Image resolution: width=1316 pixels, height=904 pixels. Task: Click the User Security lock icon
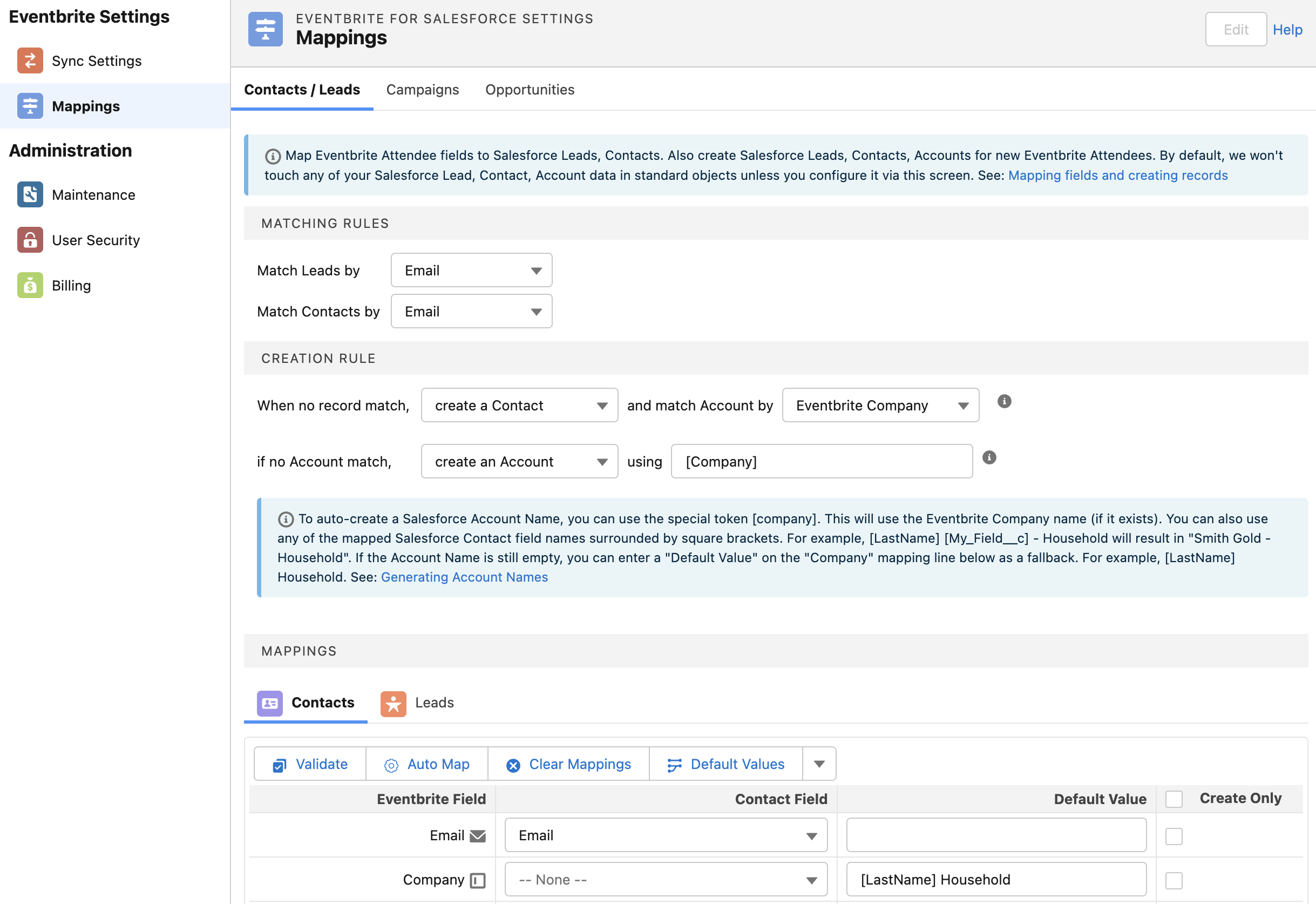pyautogui.click(x=30, y=240)
